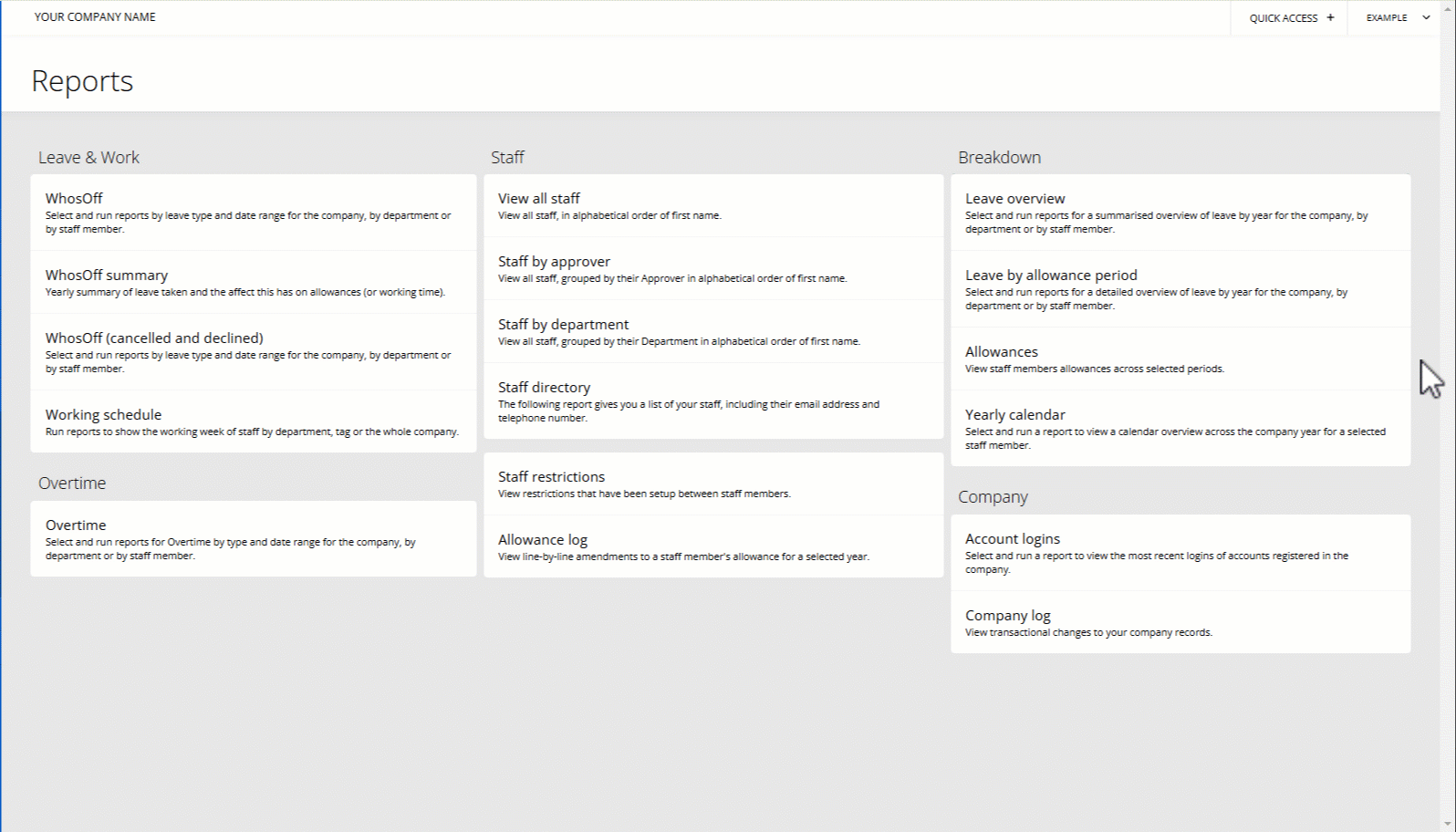
Task: Open the Allowance log report
Action: click(x=713, y=547)
